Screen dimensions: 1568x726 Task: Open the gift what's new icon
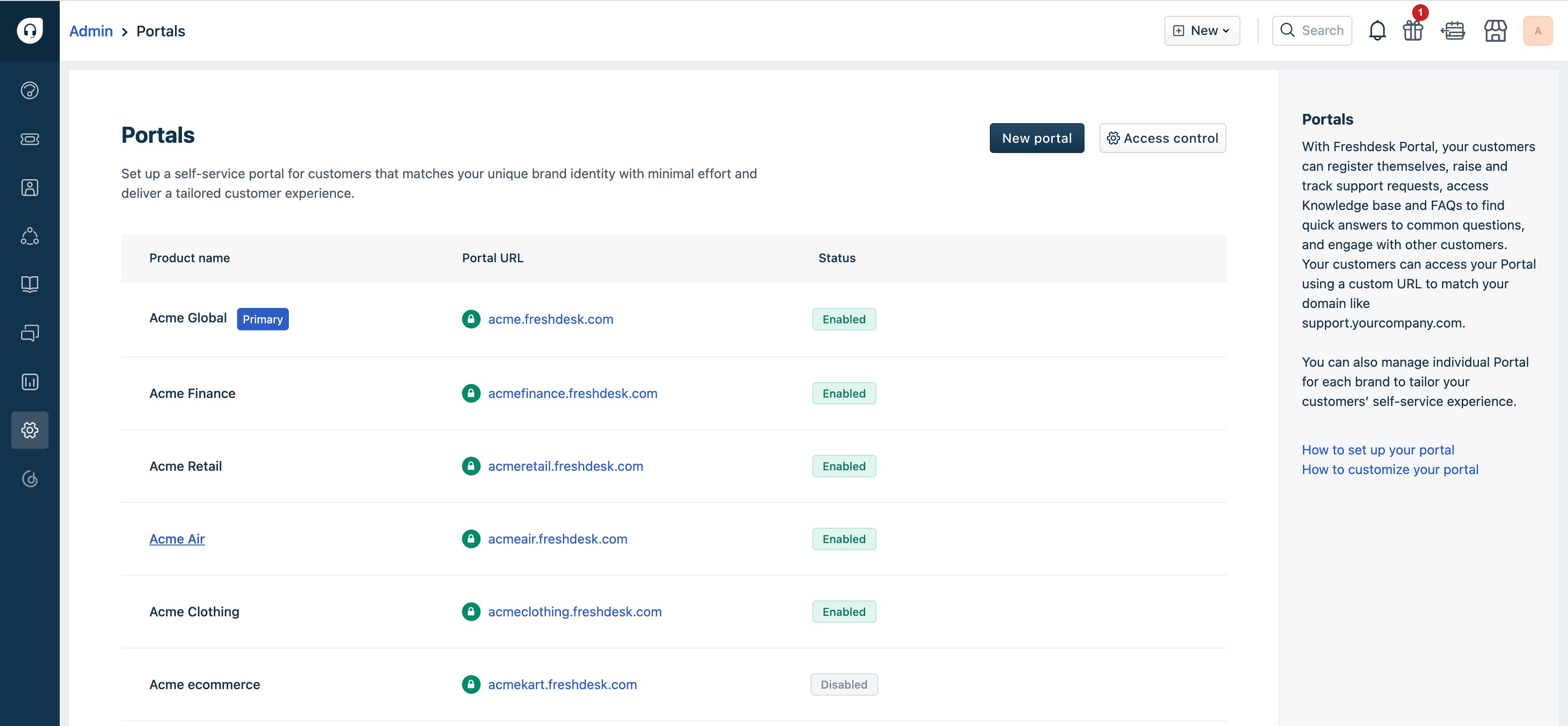[x=1413, y=30]
